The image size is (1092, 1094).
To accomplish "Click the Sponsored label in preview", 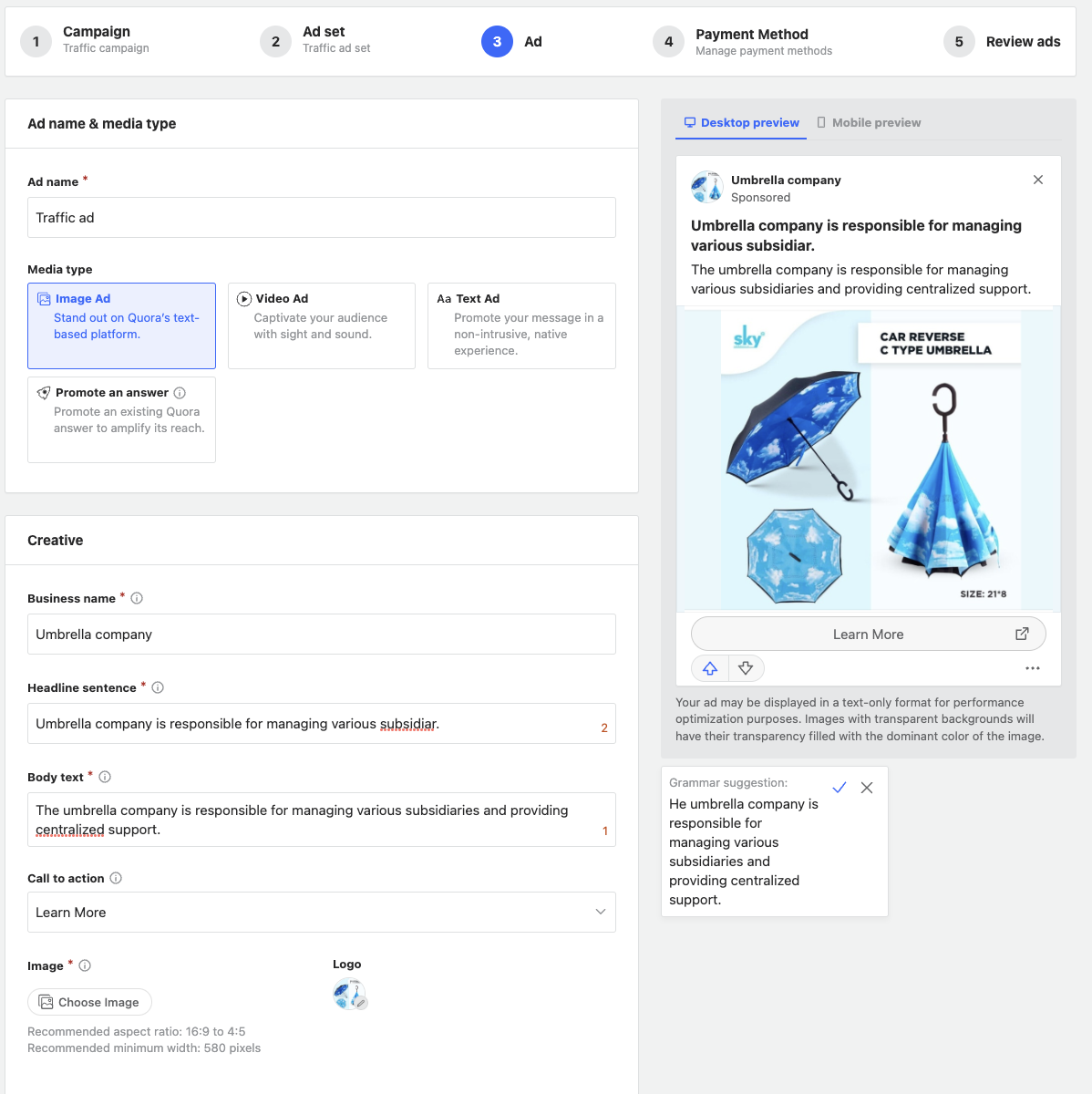I will tap(761, 197).
